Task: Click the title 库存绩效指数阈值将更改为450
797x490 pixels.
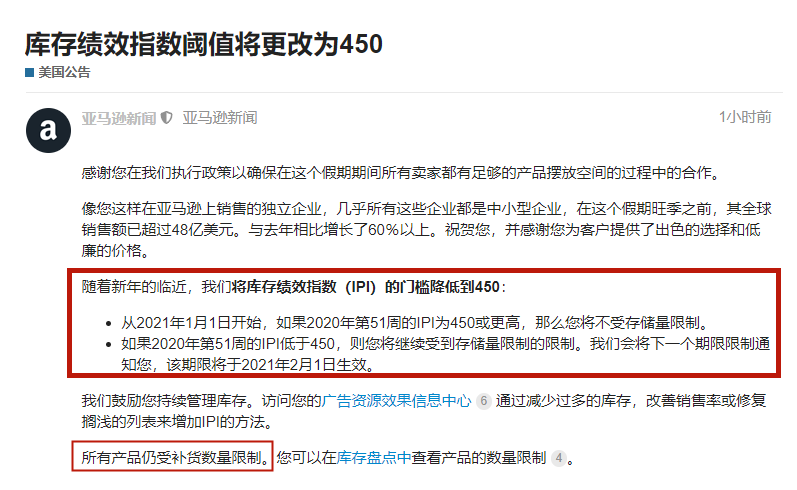Action: (203, 44)
